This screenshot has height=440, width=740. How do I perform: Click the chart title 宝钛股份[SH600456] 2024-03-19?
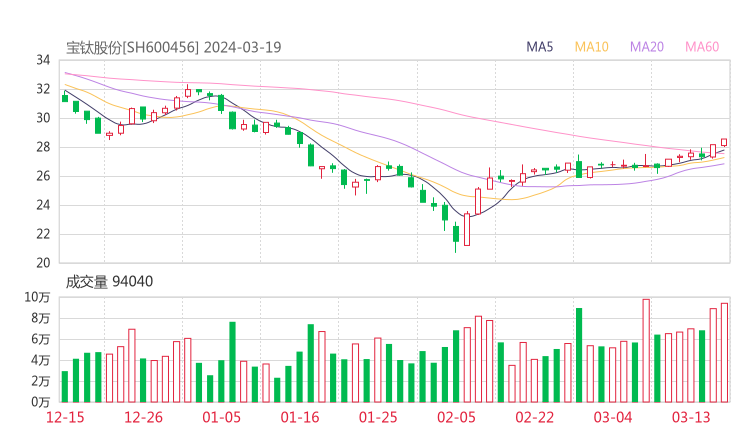pos(173,47)
